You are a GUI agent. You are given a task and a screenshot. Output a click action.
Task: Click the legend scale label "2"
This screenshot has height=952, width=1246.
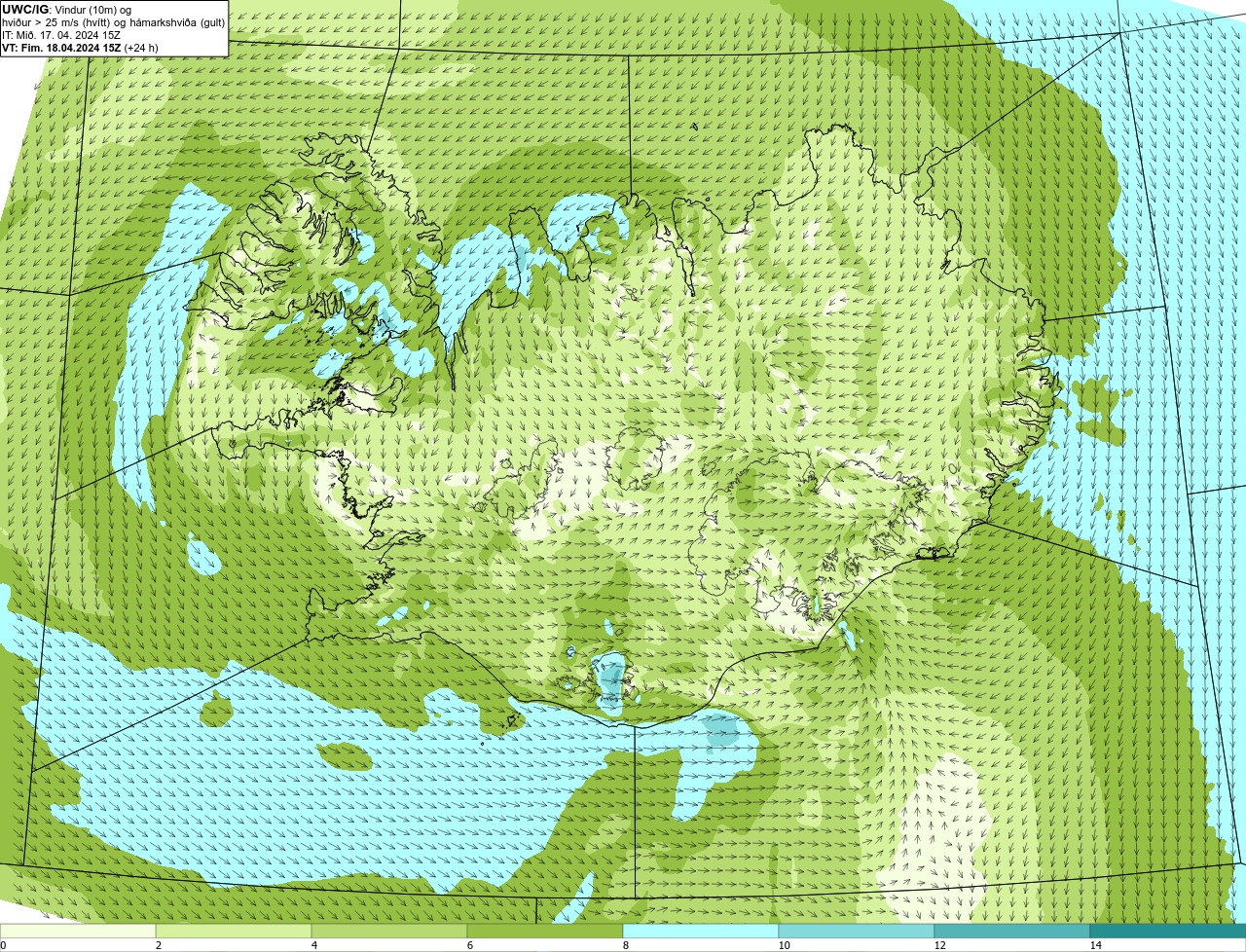pyautogui.click(x=158, y=945)
